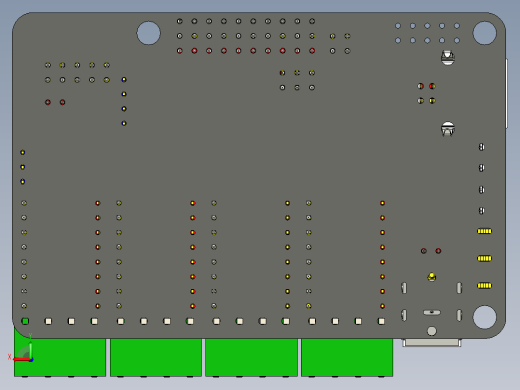
Task: Pick the leftmost green terminal block
Action: tap(60, 357)
